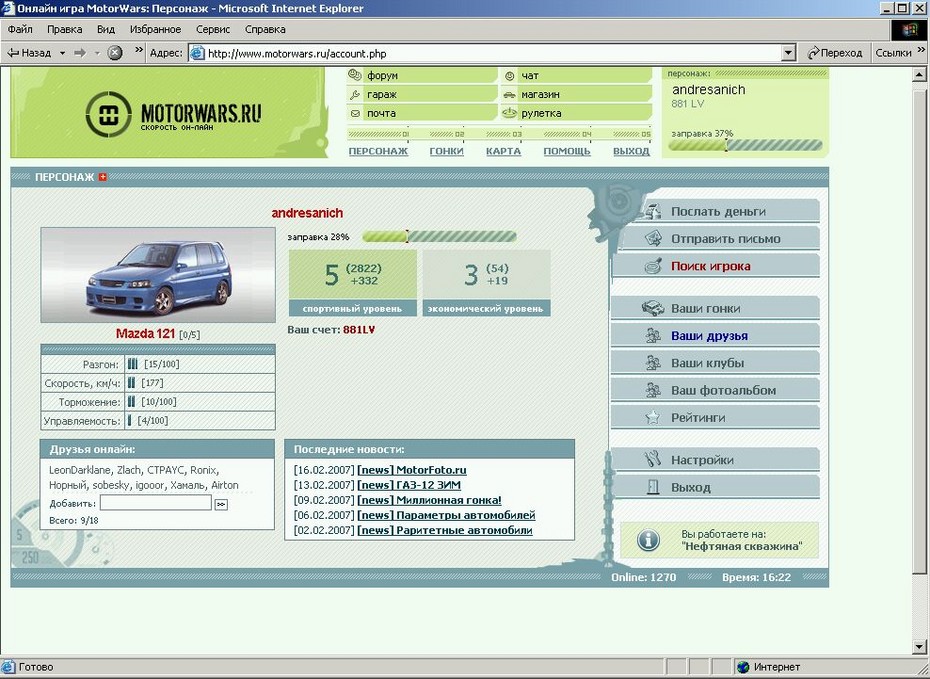This screenshot has height=679, width=930.
Task: Click the заправка 37% fuel bar
Action: (746, 145)
